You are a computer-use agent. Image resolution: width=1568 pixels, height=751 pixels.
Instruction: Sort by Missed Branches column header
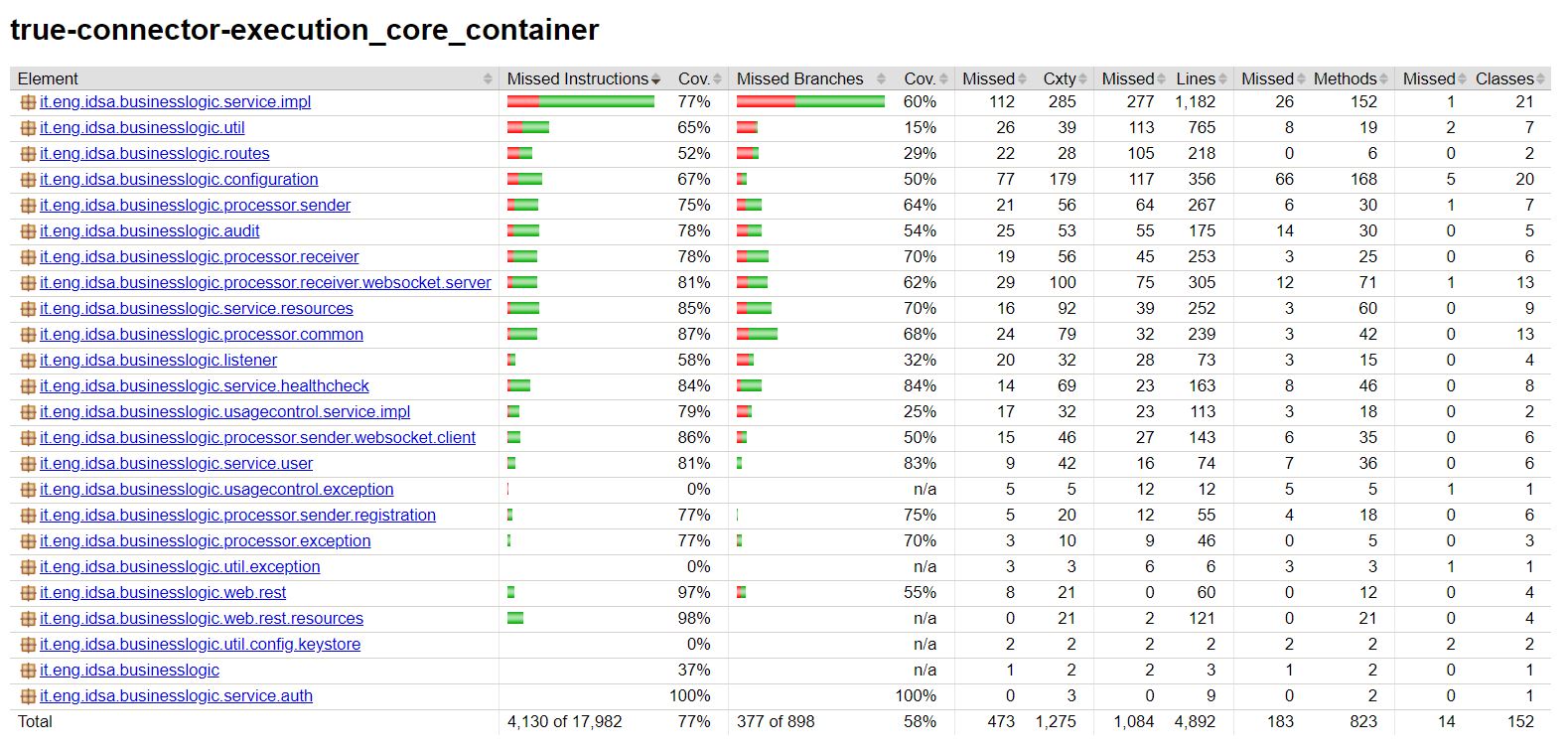point(799,78)
